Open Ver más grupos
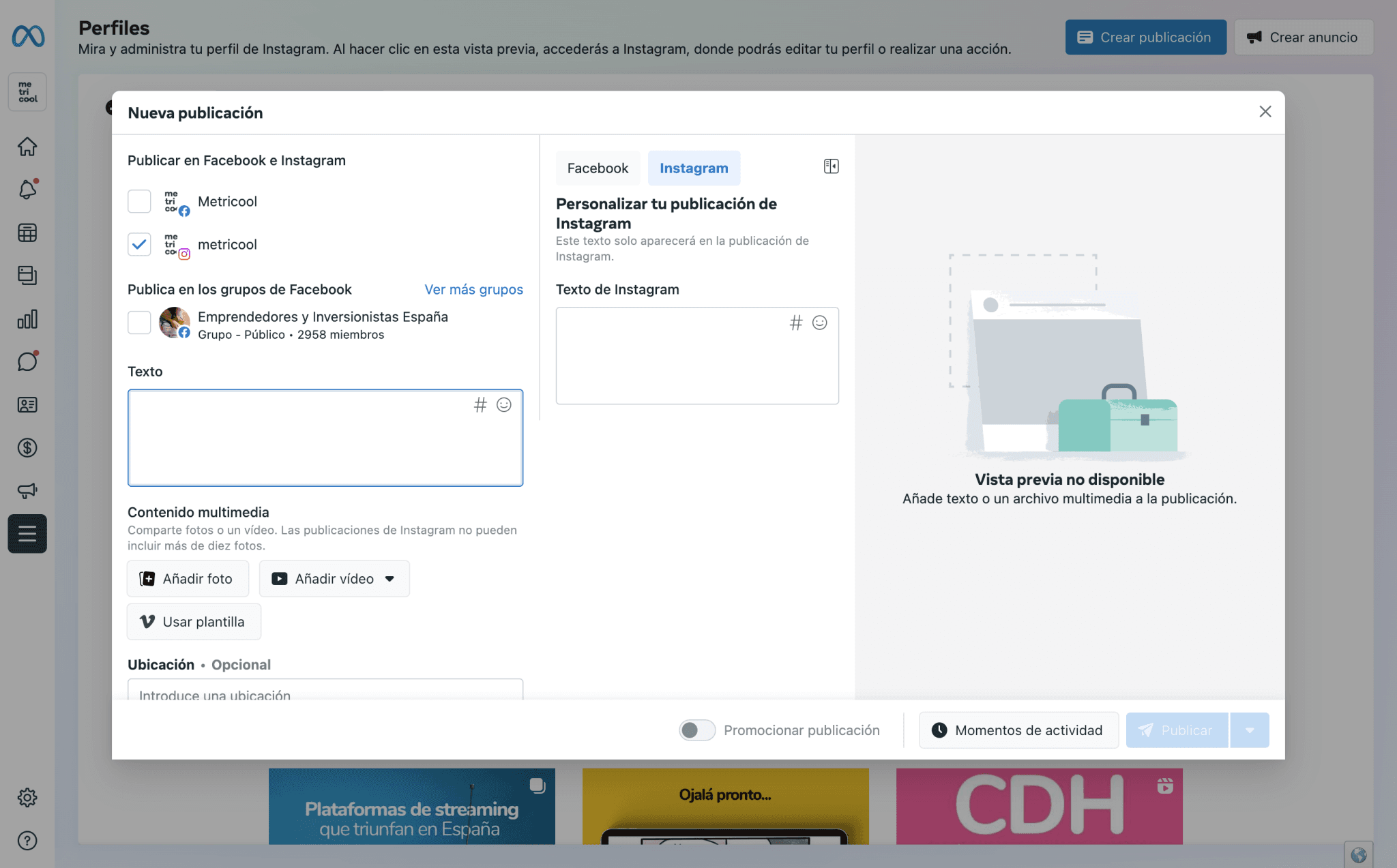The width and height of the screenshot is (1397, 868). 473,289
